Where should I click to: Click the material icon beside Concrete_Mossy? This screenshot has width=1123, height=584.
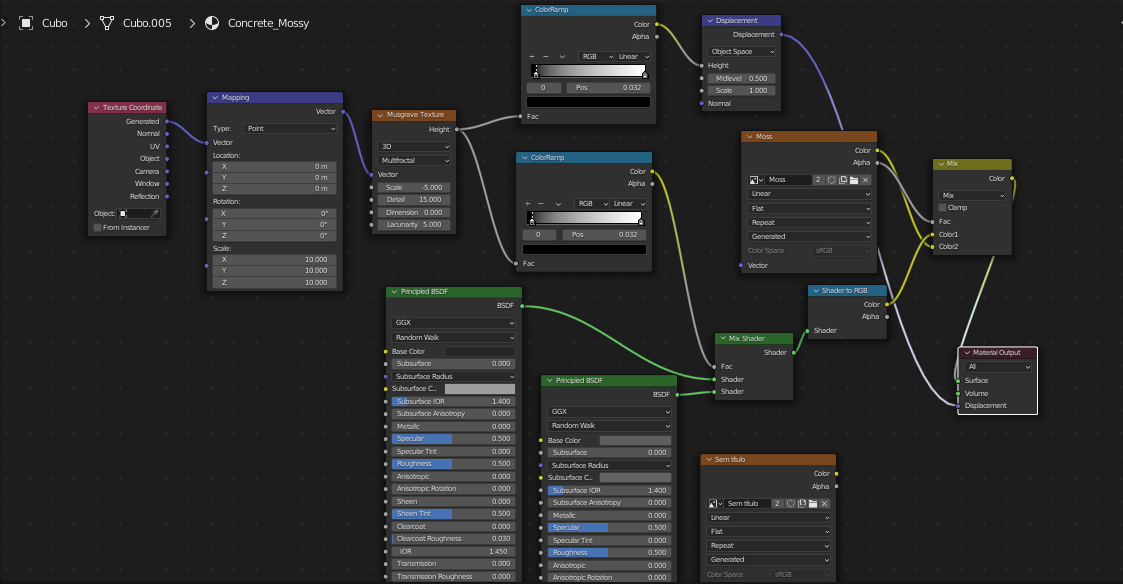pyautogui.click(x=212, y=23)
